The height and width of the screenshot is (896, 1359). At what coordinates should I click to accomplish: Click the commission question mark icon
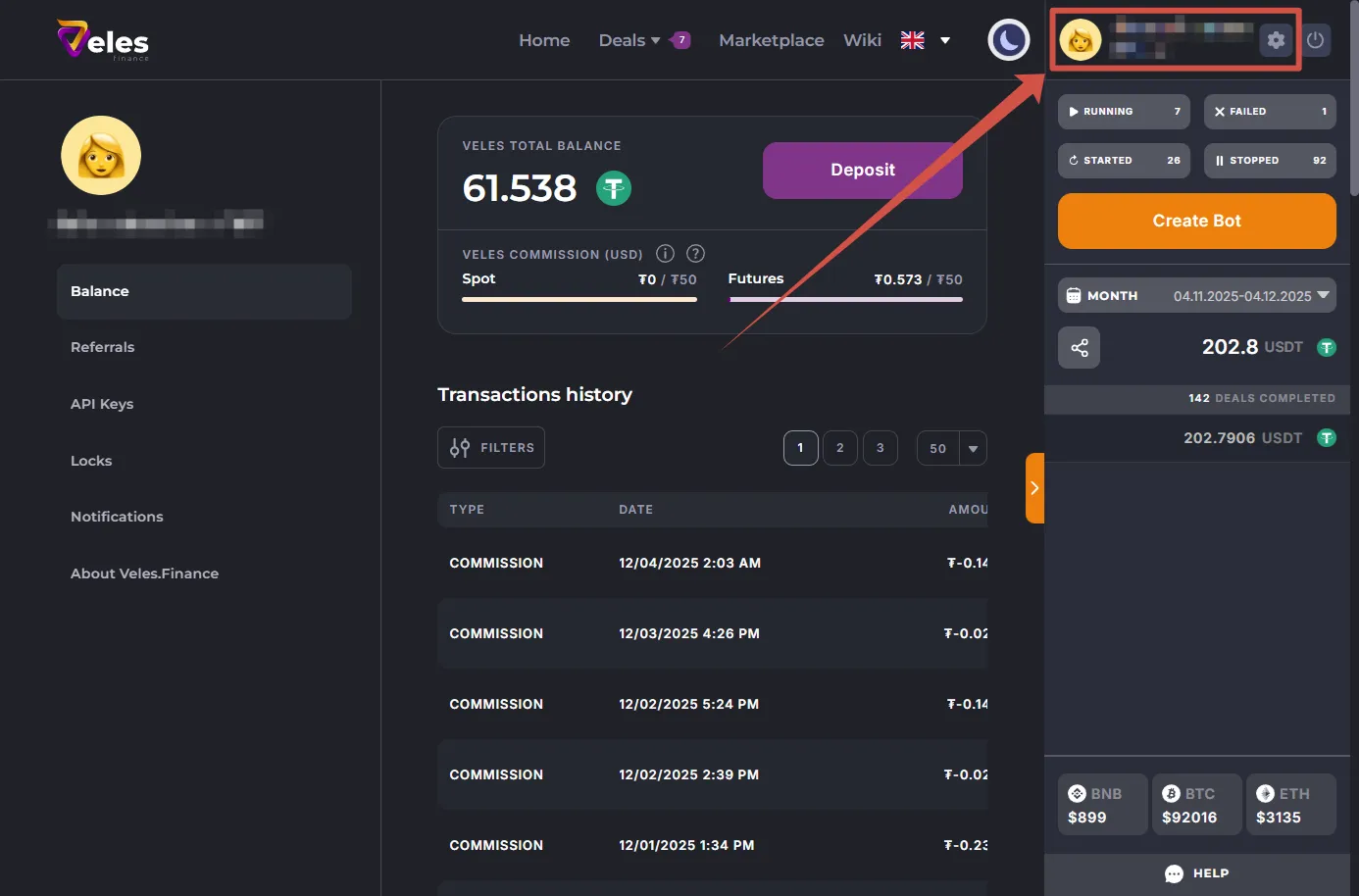coord(695,254)
